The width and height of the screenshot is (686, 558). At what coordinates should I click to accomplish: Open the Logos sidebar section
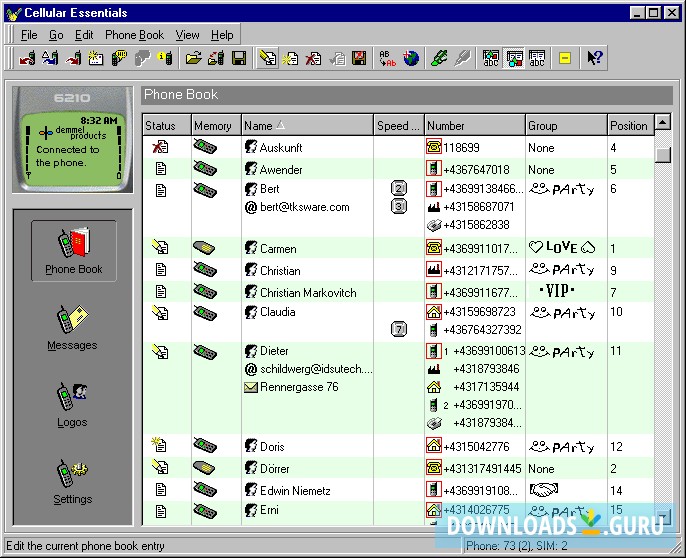click(72, 404)
